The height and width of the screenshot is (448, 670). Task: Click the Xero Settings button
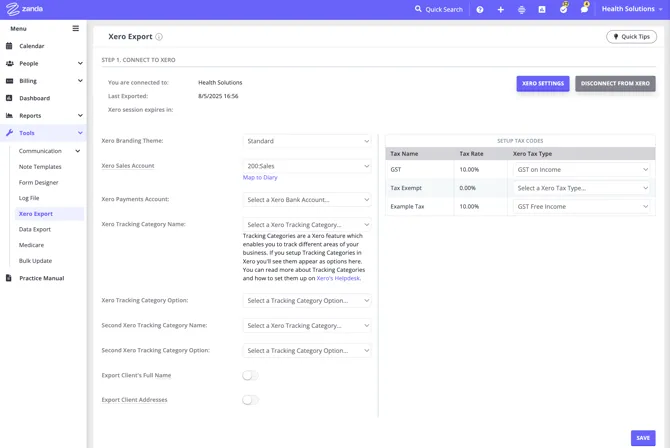coord(543,83)
